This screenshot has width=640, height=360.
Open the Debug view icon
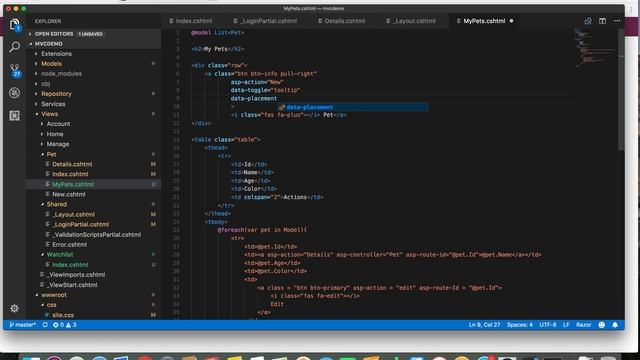click(15, 93)
